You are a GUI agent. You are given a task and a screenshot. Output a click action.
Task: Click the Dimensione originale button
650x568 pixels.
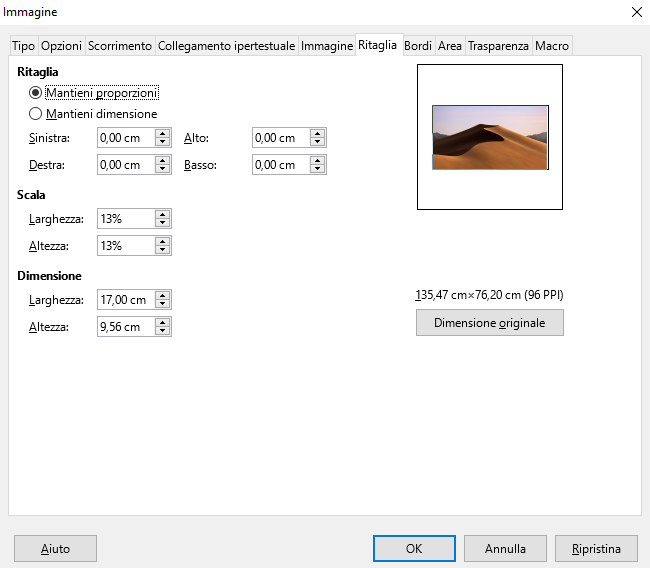coord(490,323)
